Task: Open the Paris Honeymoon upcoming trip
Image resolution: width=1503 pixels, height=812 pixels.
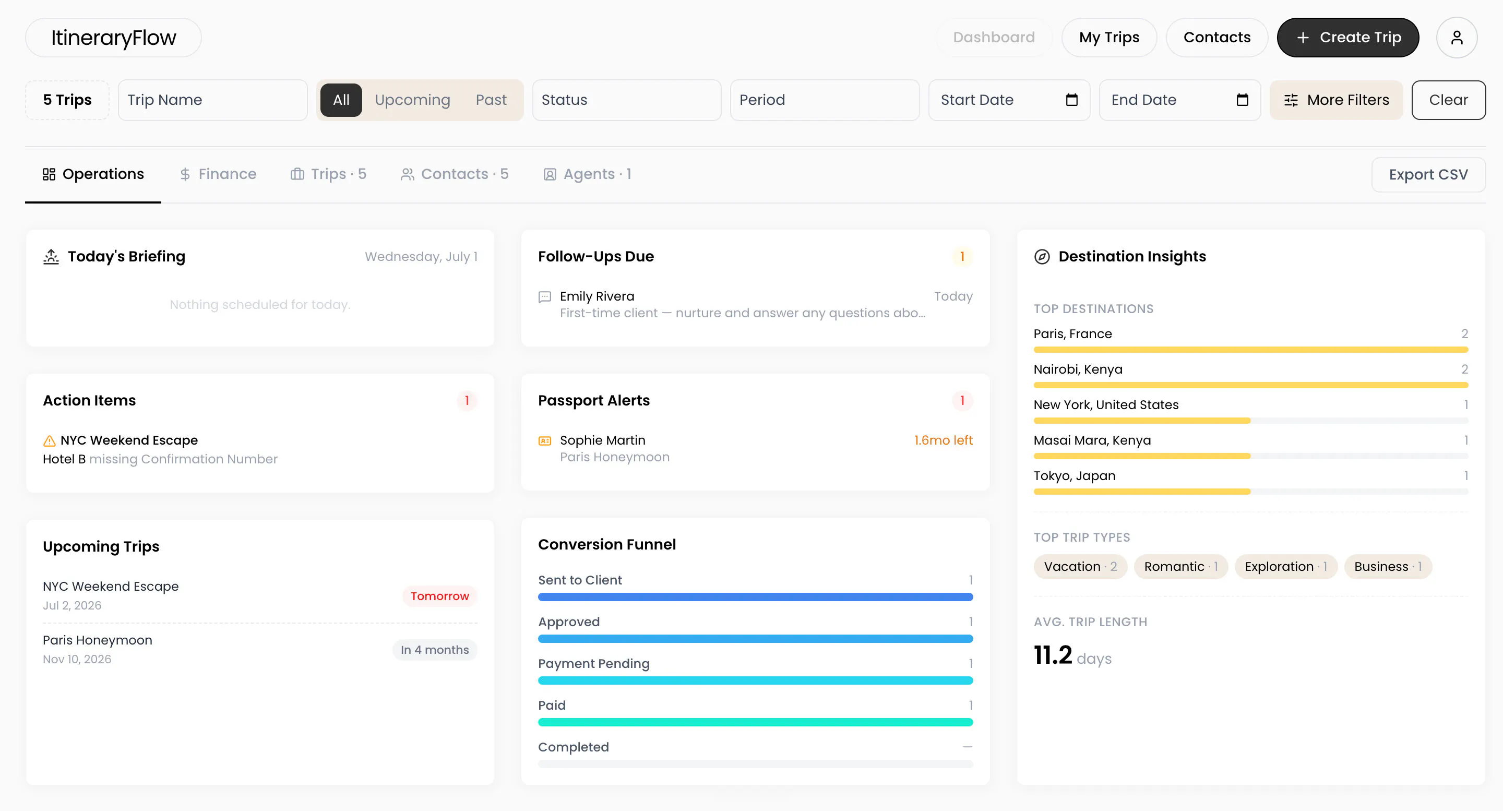Action: coord(260,650)
